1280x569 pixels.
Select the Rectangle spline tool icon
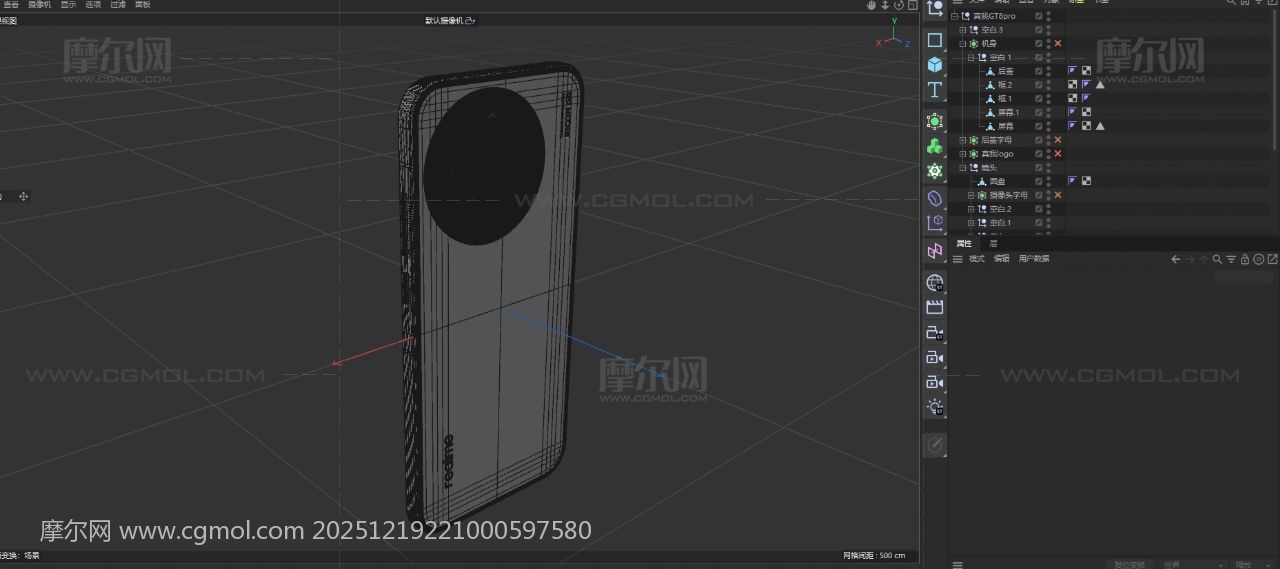pyautogui.click(x=934, y=40)
